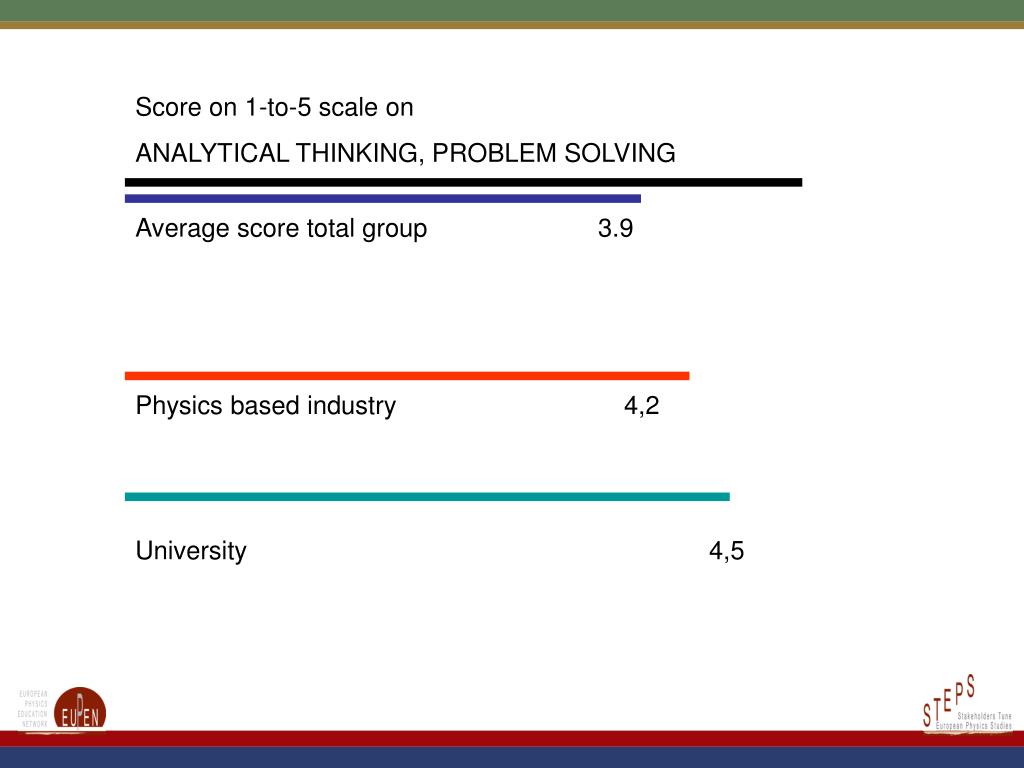This screenshot has height=768, width=1024.
Task: Click the black full-scale bar
Action: 463,182
